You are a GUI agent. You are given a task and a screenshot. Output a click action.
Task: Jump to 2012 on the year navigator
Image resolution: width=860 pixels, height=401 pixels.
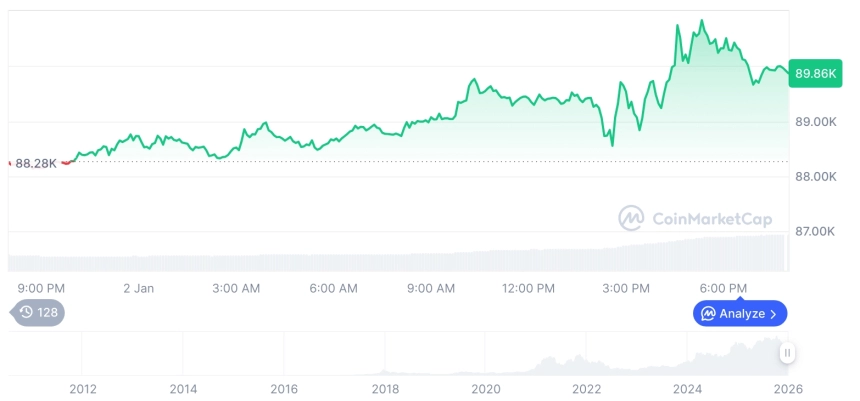coord(82,388)
